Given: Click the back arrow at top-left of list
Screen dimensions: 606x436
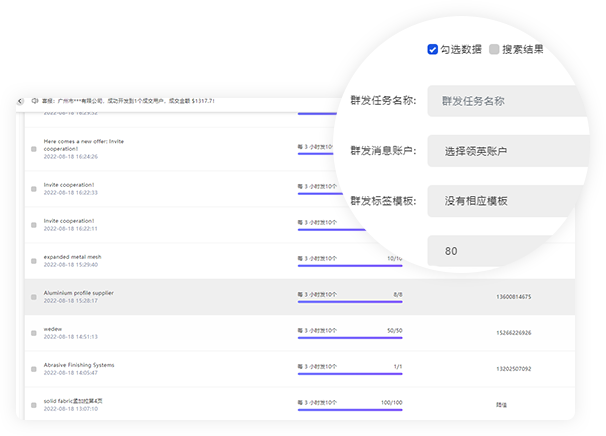Looking at the screenshot, I should pyautogui.click(x=20, y=101).
